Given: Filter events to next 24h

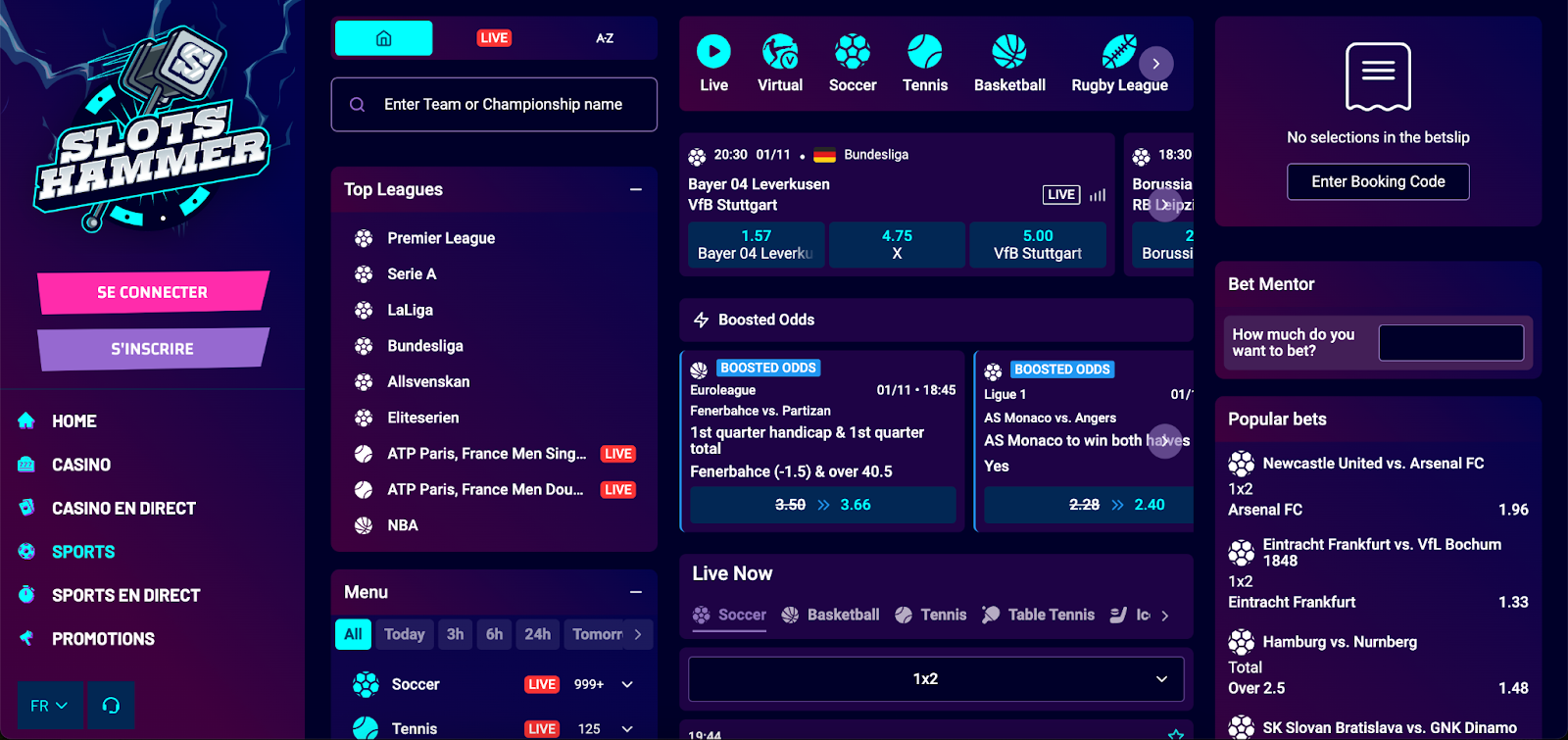Looking at the screenshot, I should point(537,634).
